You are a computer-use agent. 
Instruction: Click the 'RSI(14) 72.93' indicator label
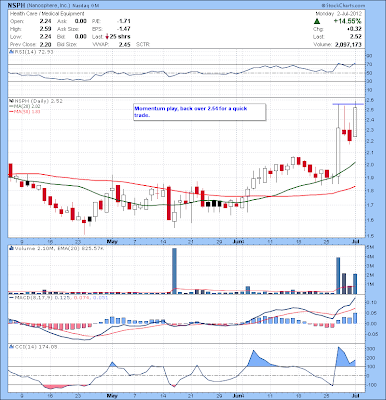tap(33, 52)
